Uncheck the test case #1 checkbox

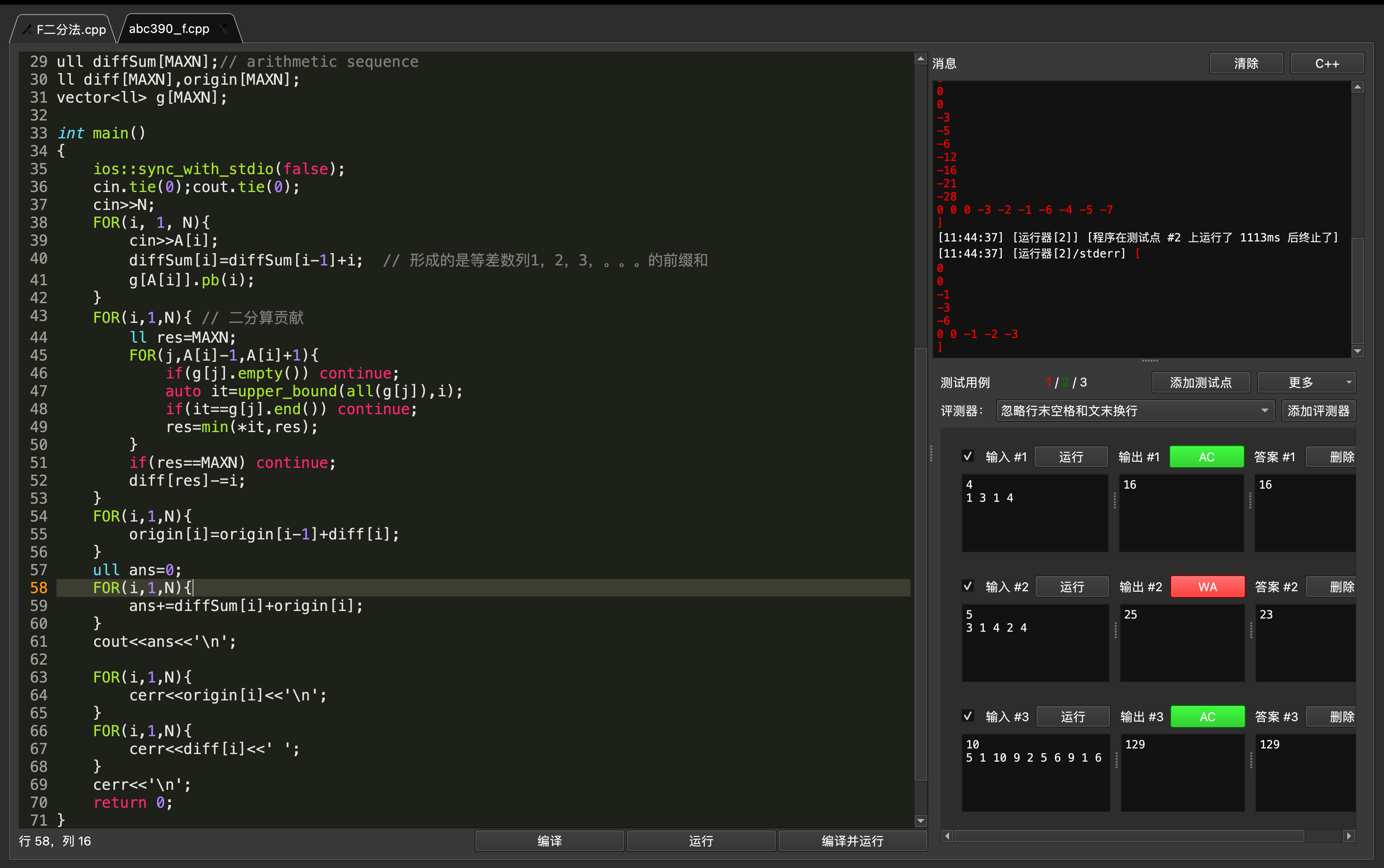[968, 457]
